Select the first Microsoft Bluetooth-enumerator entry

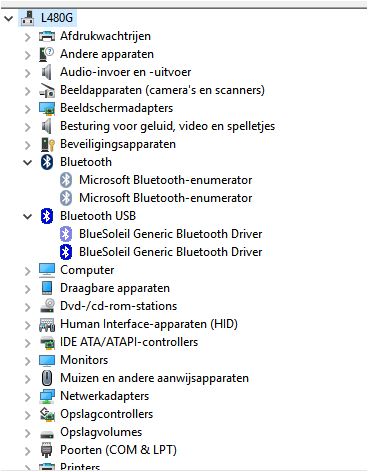click(x=165, y=180)
